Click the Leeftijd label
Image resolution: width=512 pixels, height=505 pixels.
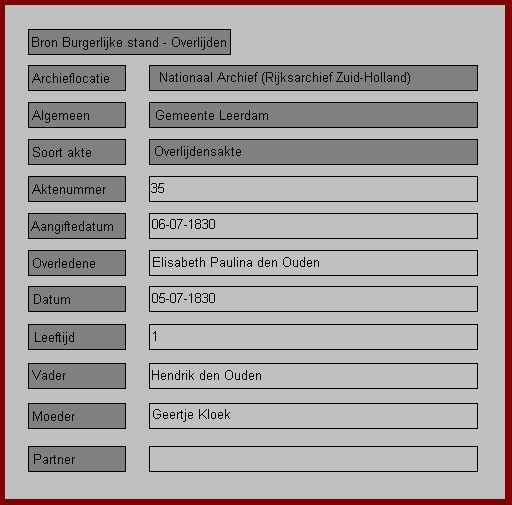[x=77, y=337]
